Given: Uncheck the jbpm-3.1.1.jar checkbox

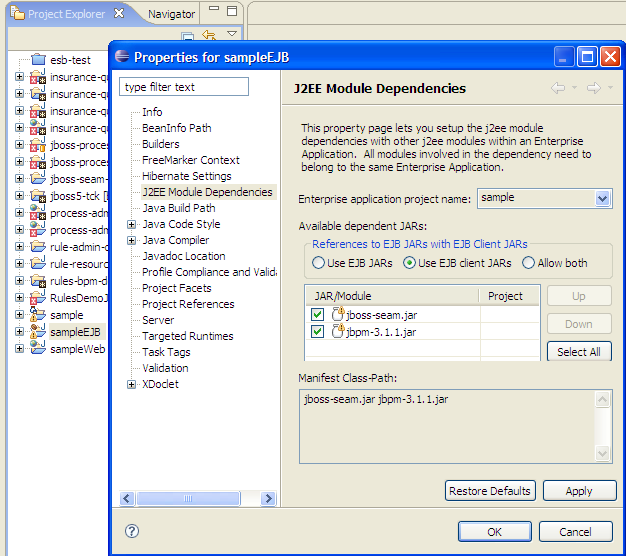Looking at the screenshot, I should (x=317, y=331).
